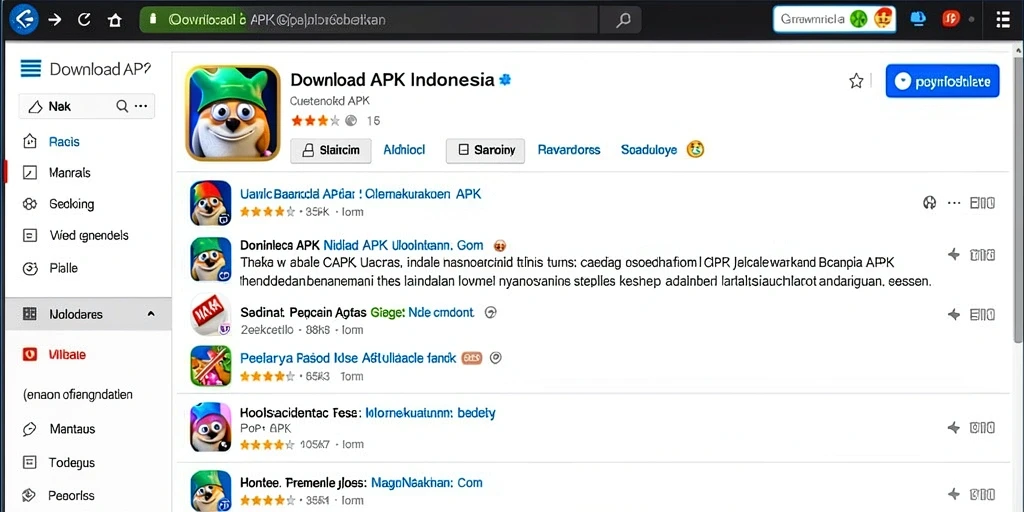The width and height of the screenshot is (1024, 512).
Task: Click the emoji badge after Uloolntann. Gom
Action: 500,246
